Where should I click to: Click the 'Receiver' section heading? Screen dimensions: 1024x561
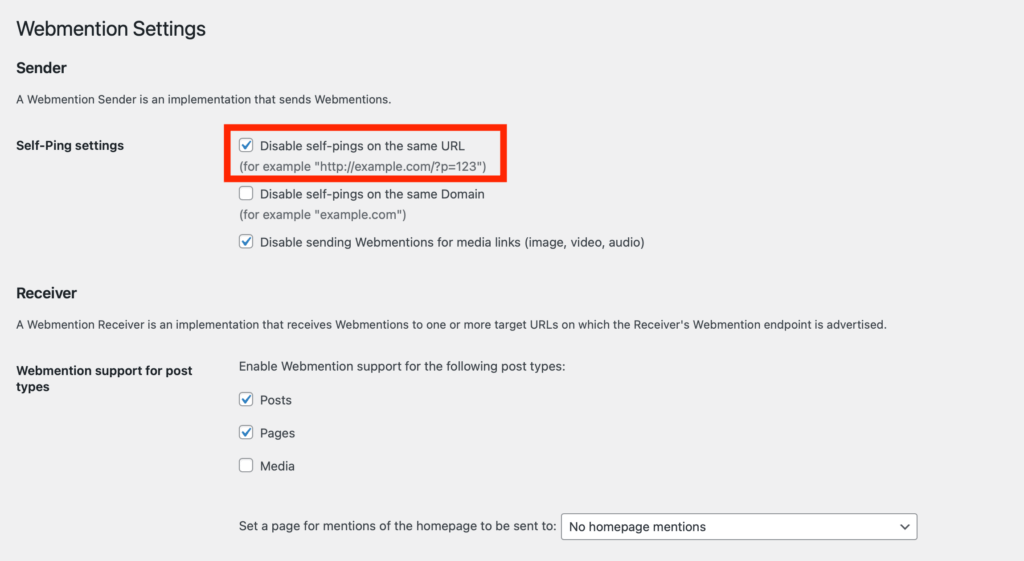[x=46, y=293]
